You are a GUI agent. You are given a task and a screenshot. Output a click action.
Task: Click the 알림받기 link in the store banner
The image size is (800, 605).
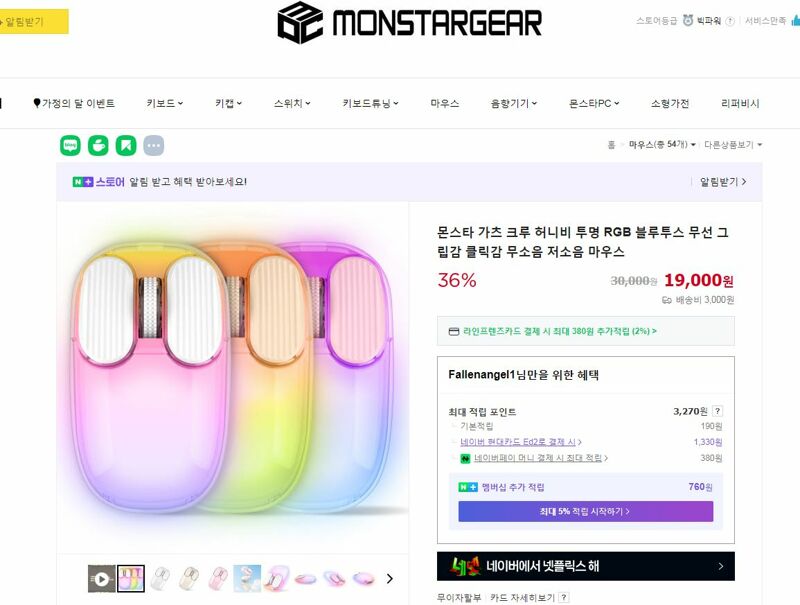click(x=722, y=182)
